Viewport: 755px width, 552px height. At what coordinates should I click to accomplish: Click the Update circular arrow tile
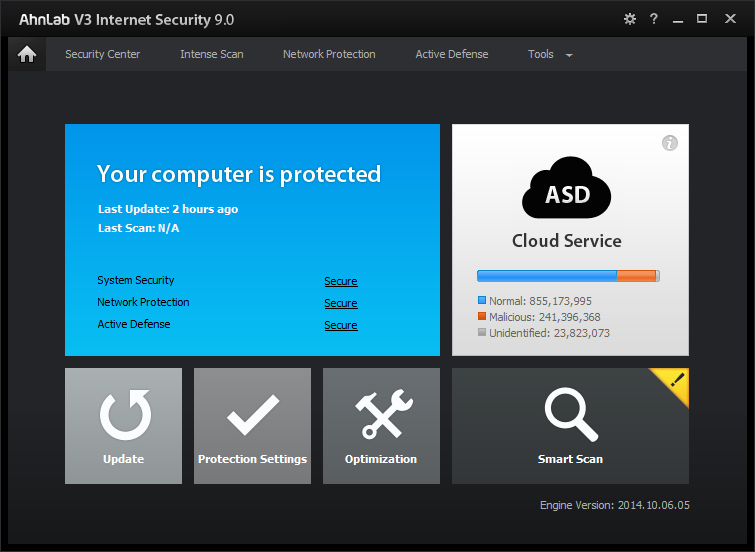[124, 426]
